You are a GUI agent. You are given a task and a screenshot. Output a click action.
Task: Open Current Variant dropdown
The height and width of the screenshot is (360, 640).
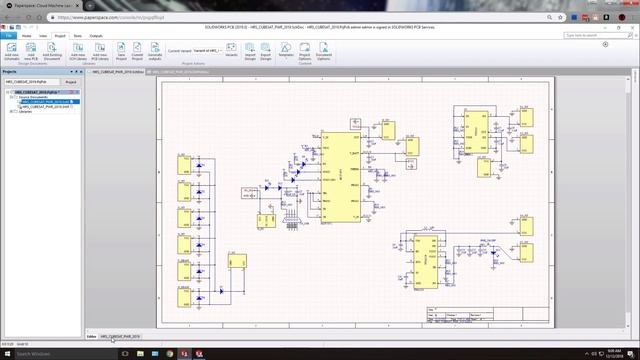(x=208, y=51)
